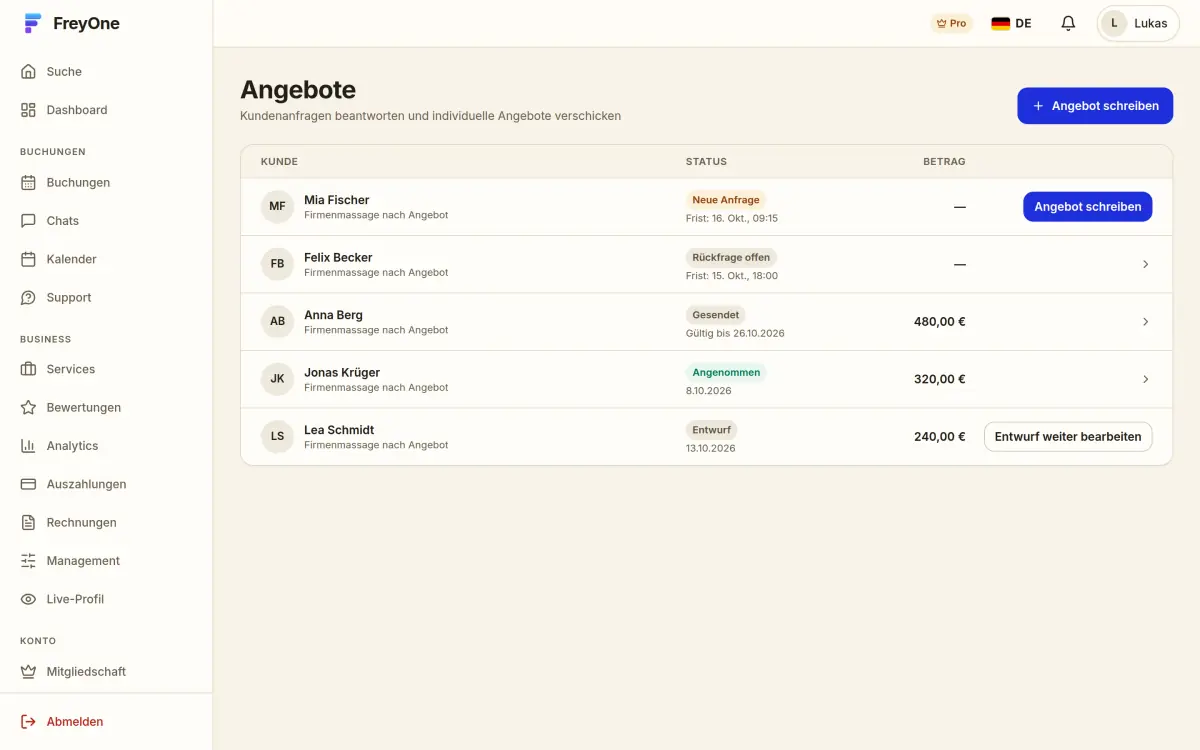Click top Angebot schreiben button with plus
Screen dimensions: 1200x750
pyautogui.click(x=1095, y=106)
